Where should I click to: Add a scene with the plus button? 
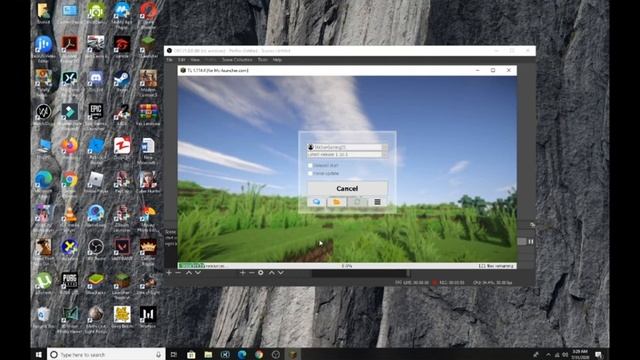coord(169,273)
